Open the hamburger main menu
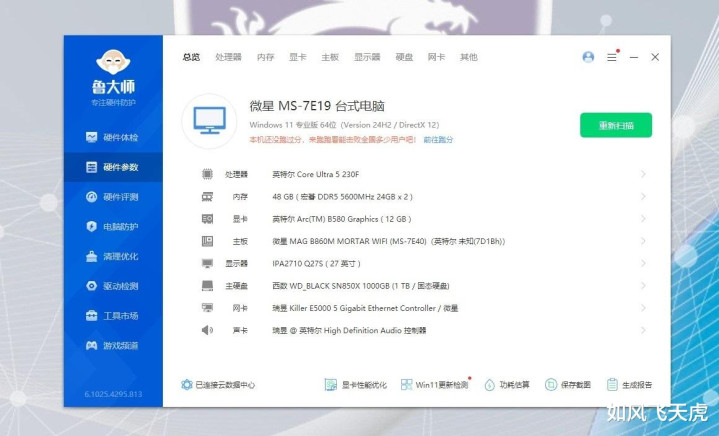Image resolution: width=719 pixels, height=436 pixels. [x=612, y=57]
